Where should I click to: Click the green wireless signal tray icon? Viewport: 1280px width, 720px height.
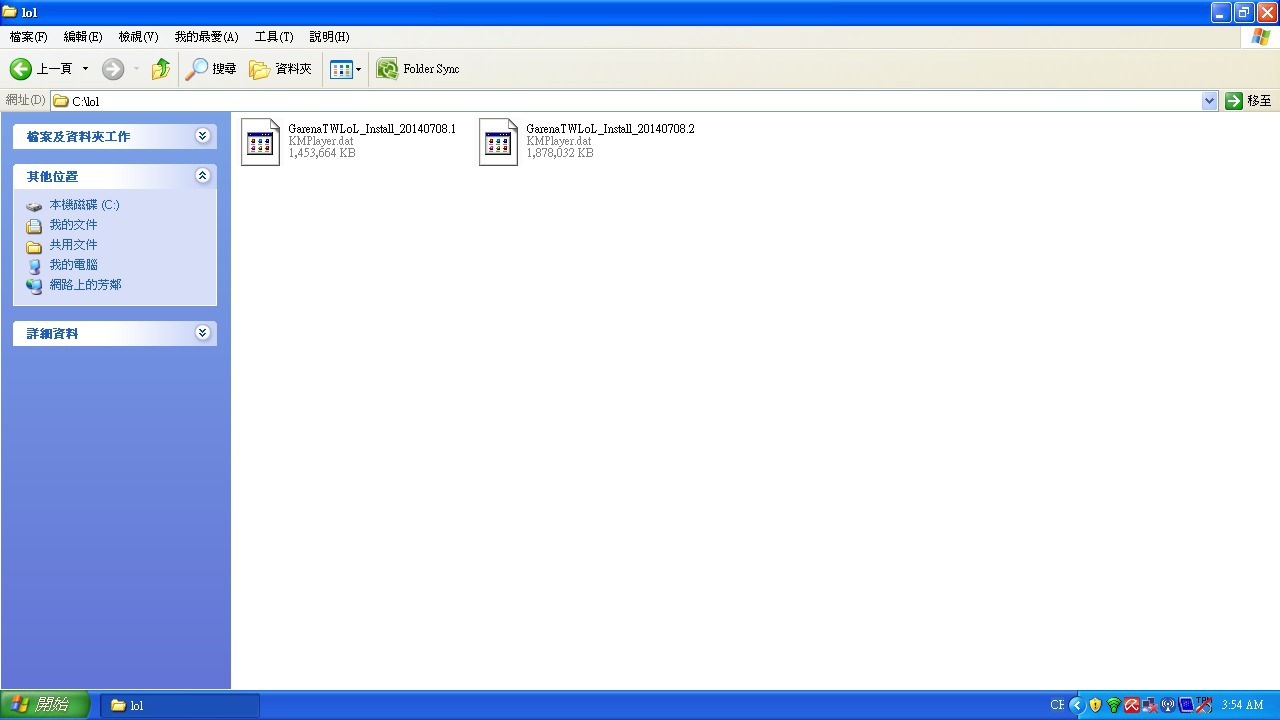[1113, 705]
